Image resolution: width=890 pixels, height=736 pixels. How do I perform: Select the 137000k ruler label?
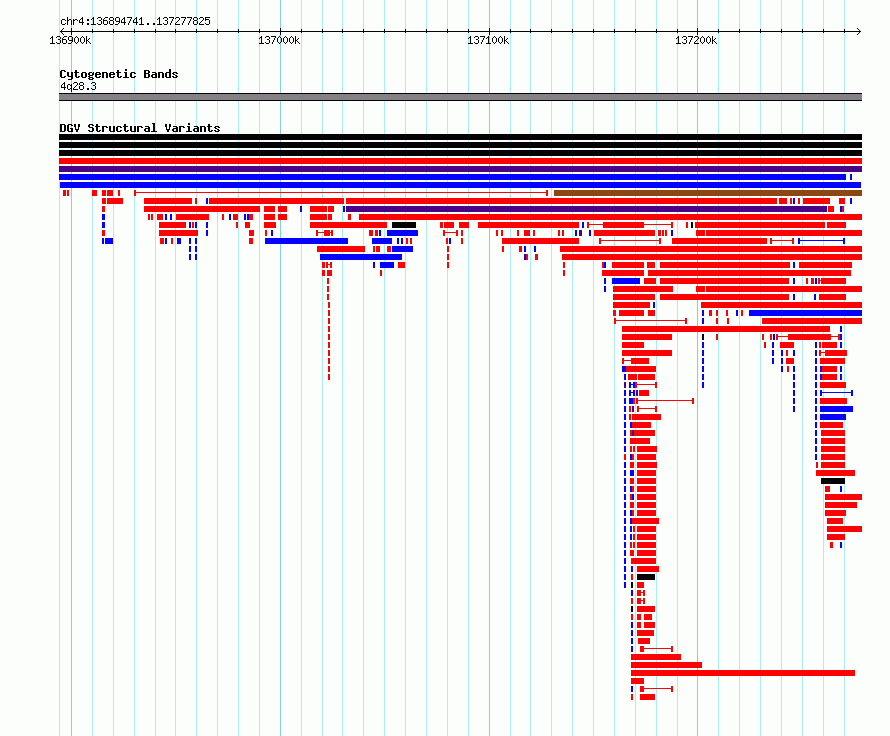click(279, 40)
